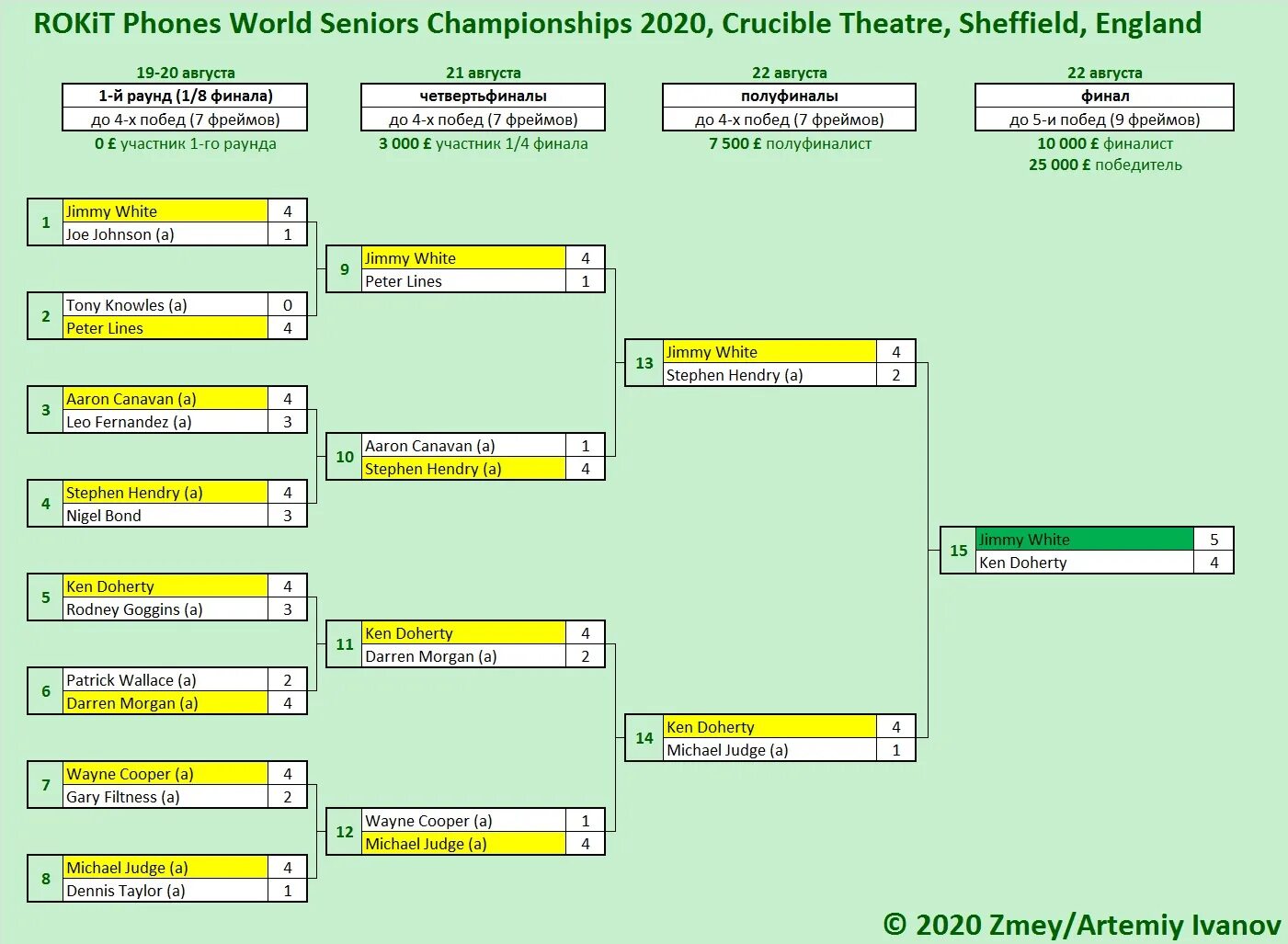The width and height of the screenshot is (1288, 944).
Task: Click Michael Judge (a) in semifinal 14
Action: click(x=769, y=750)
